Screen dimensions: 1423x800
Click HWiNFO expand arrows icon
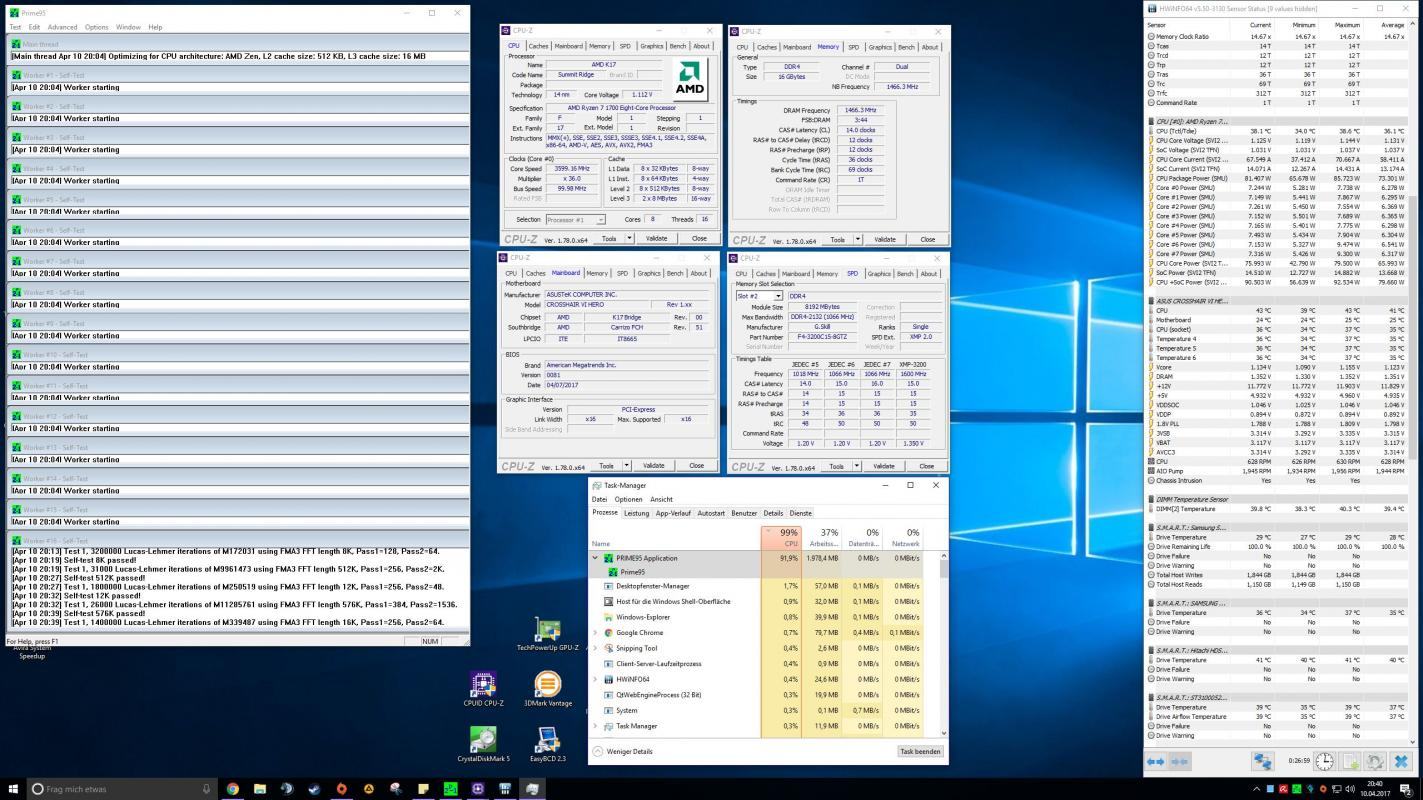[x=1155, y=762]
